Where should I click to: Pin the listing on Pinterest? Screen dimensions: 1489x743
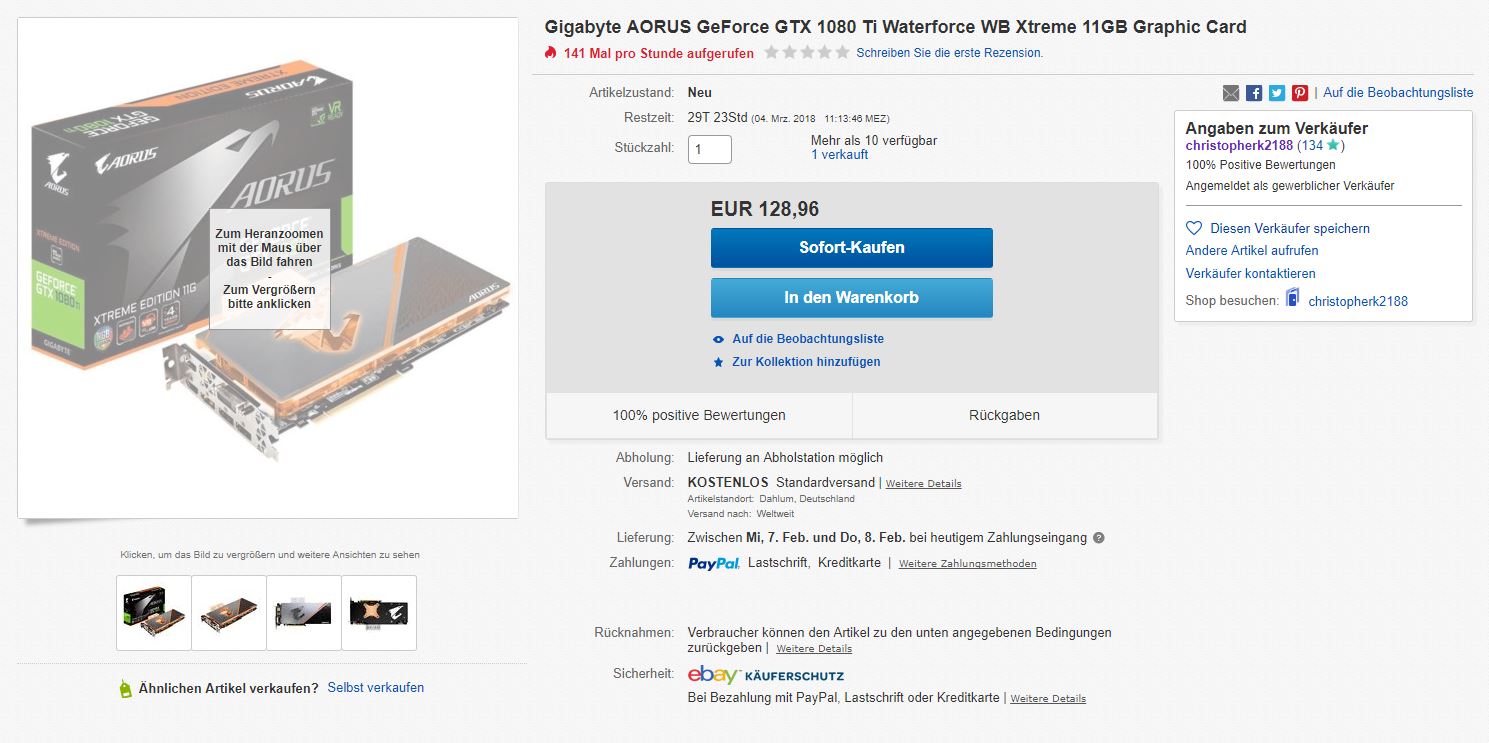coord(1300,93)
